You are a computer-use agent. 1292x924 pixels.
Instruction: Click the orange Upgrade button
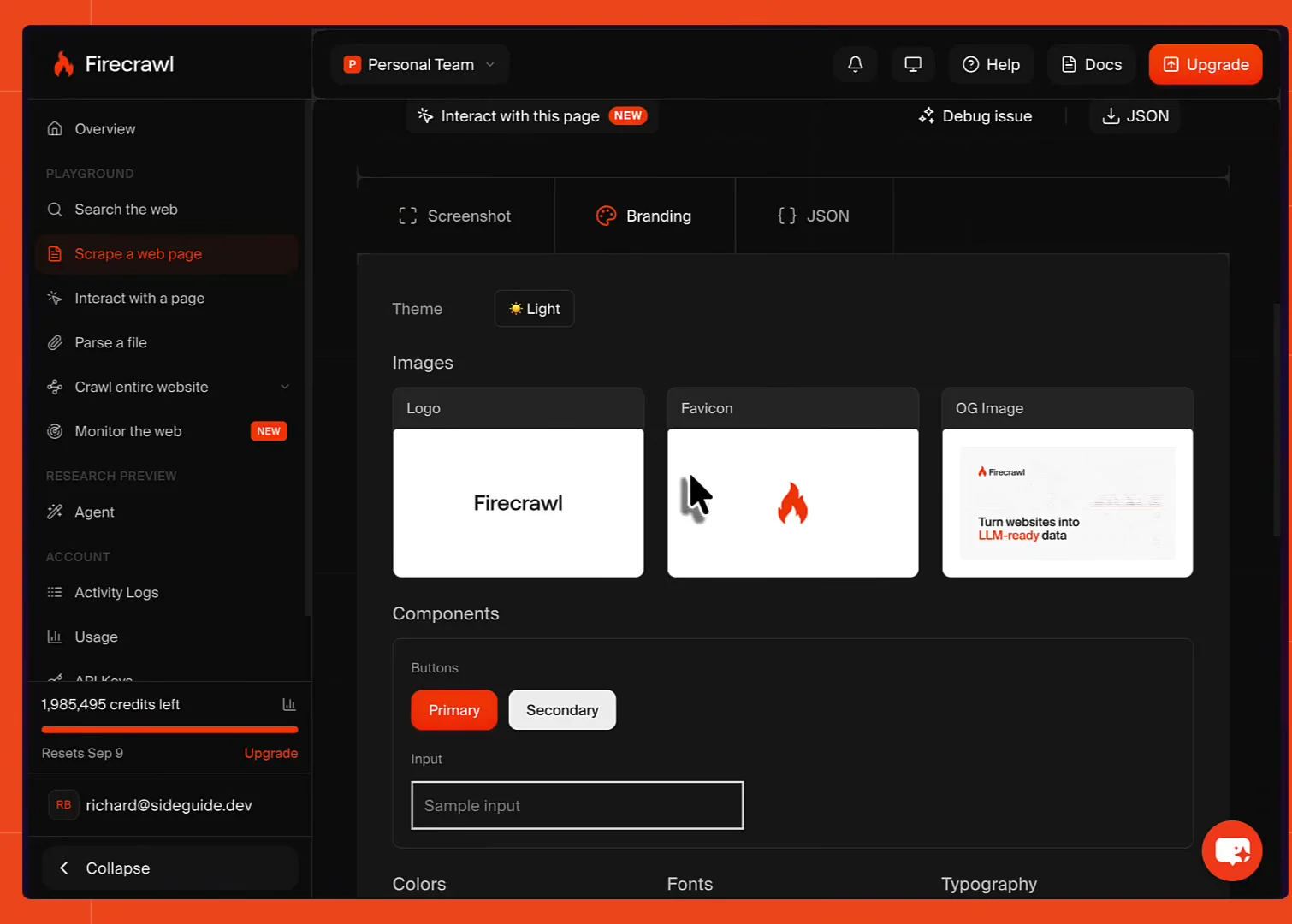(1205, 64)
